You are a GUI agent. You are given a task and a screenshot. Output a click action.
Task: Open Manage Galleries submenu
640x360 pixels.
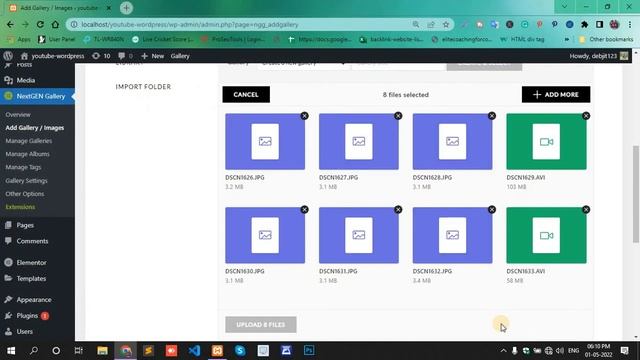coord(29,141)
